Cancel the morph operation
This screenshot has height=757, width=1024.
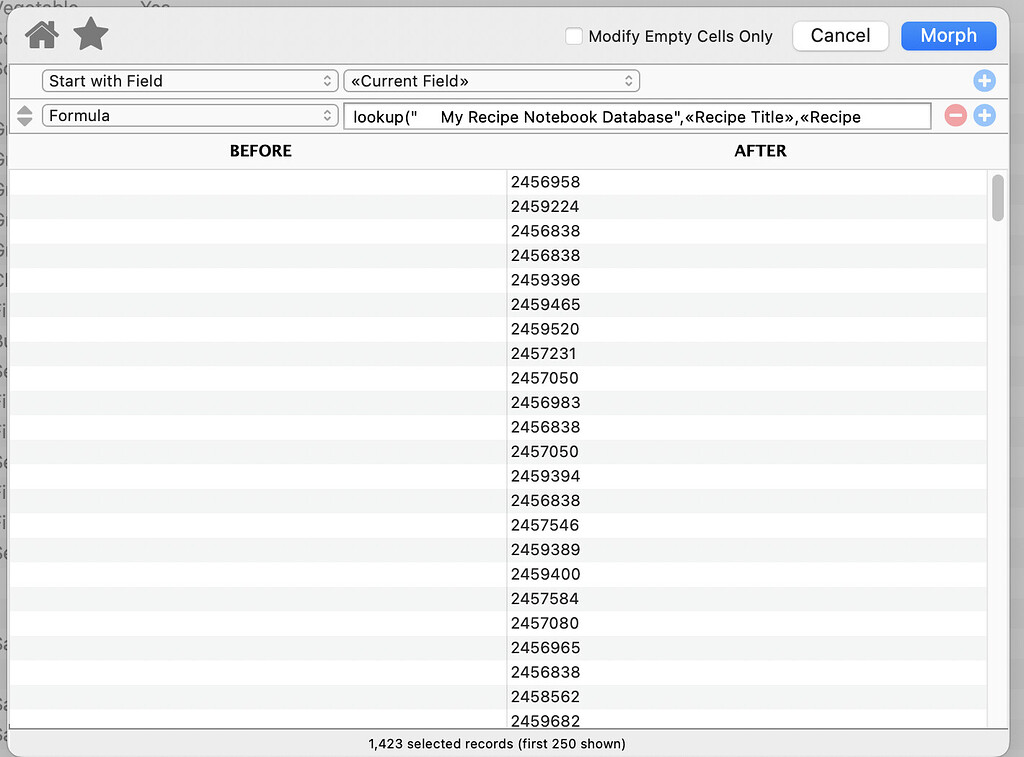(x=840, y=35)
